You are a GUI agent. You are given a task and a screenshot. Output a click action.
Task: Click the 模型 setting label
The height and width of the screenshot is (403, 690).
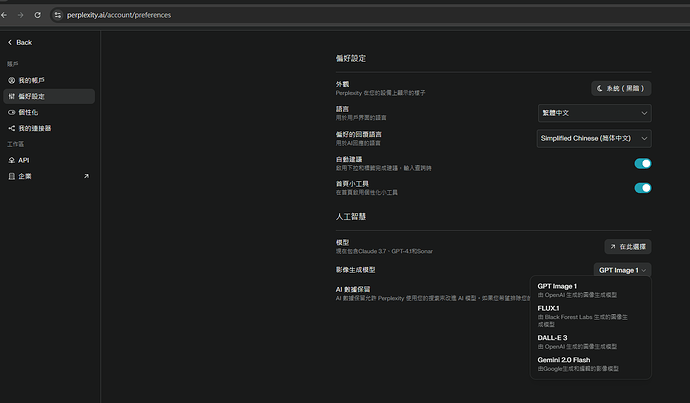coord(342,242)
